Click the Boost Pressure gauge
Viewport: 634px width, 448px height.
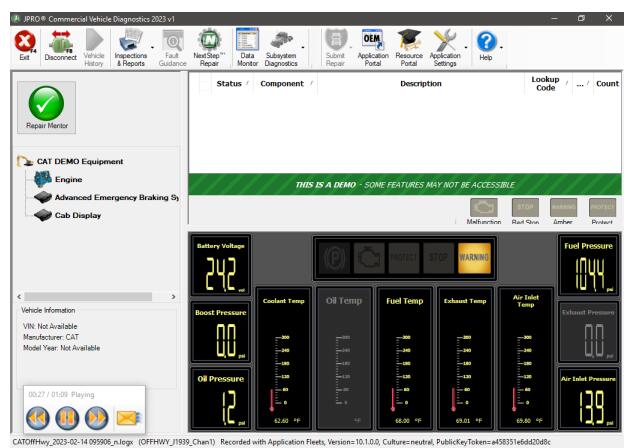221,332
